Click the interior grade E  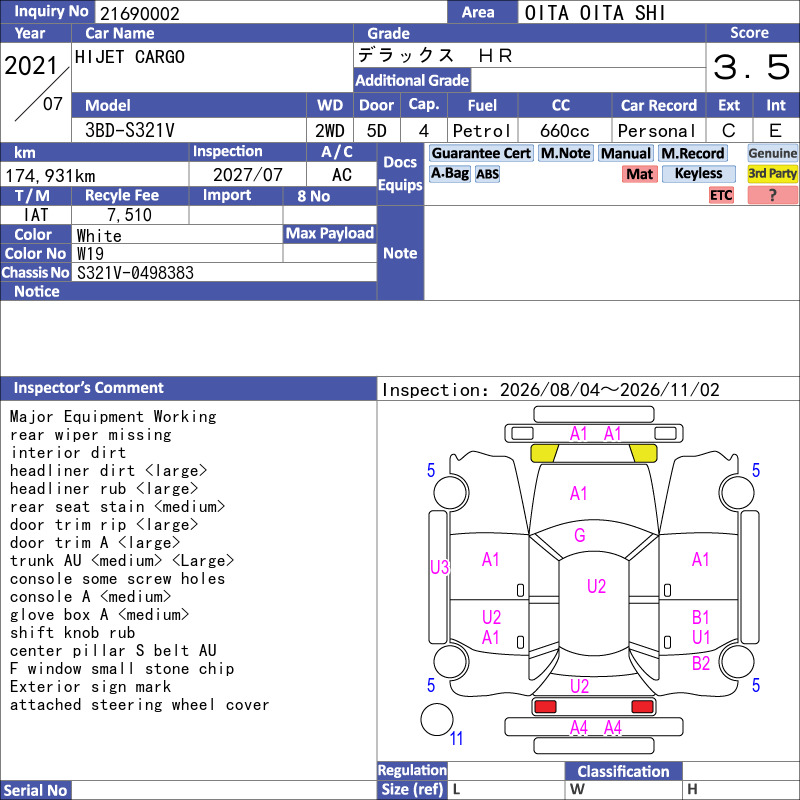775,131
